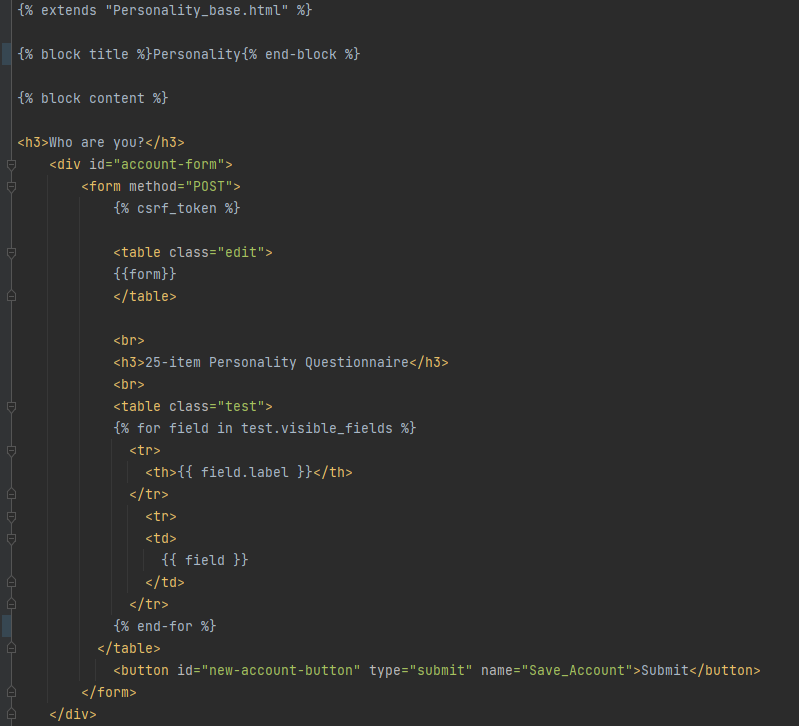Click the "edit" class value

pos(241,253)
